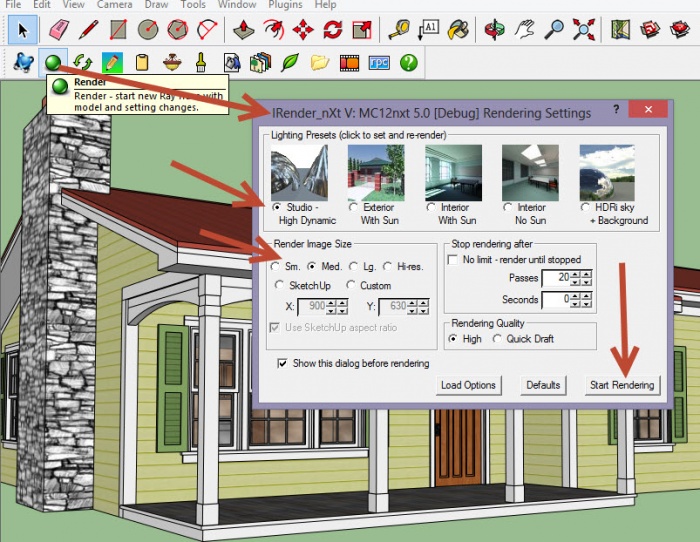The width and height of the screenshot is (700, 542).
Task: Select Interior No Sun radio button
Action: [508, 207]
